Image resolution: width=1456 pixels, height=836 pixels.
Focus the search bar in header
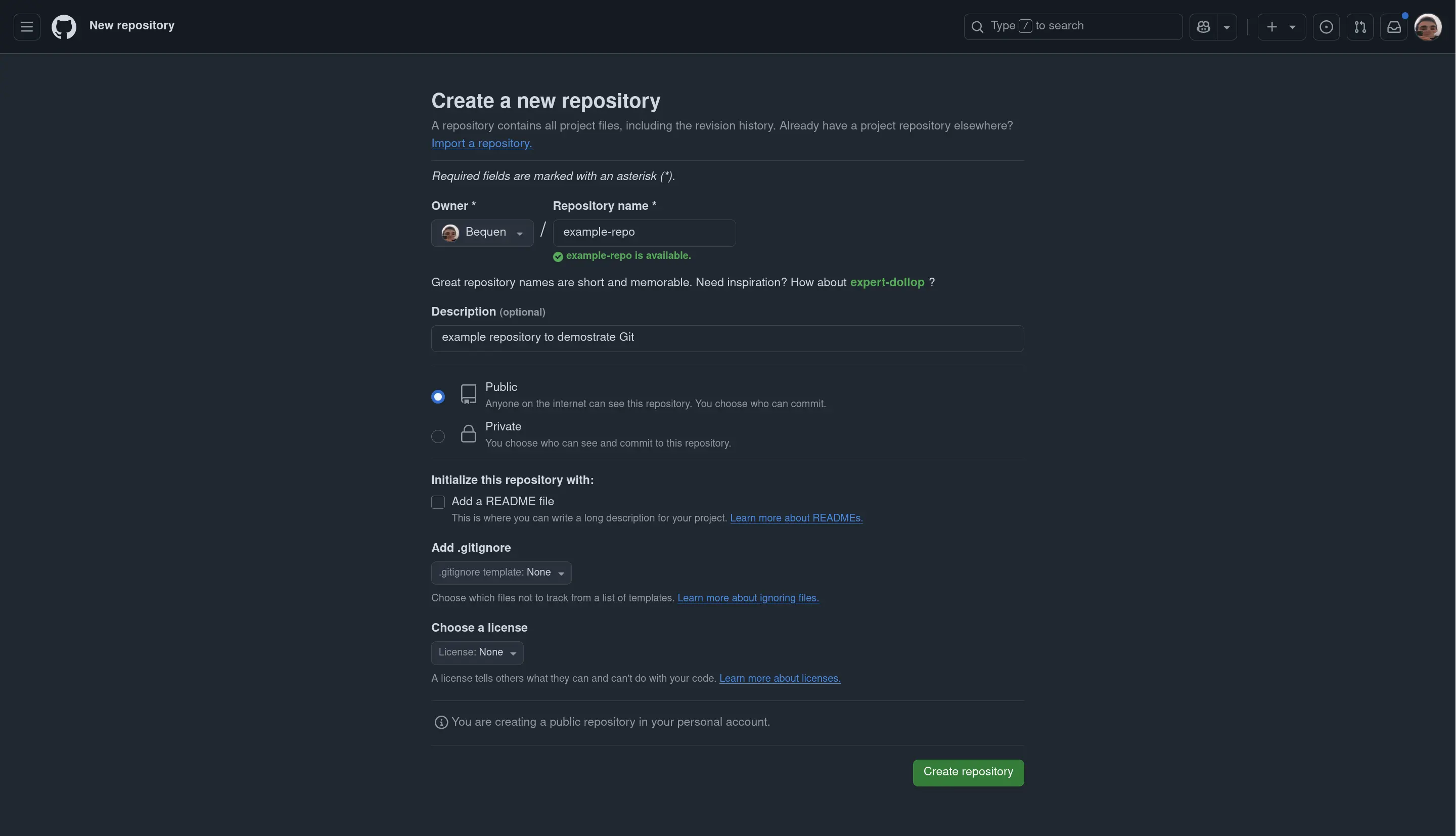(1073, 26)
